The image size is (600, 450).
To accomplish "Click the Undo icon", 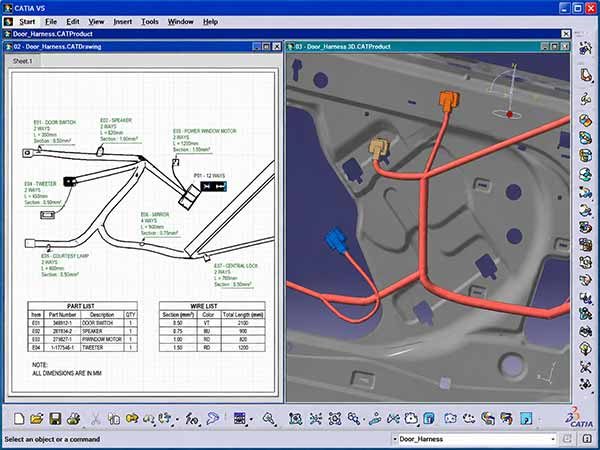I will pyautogui.click(x=148, y=419).
